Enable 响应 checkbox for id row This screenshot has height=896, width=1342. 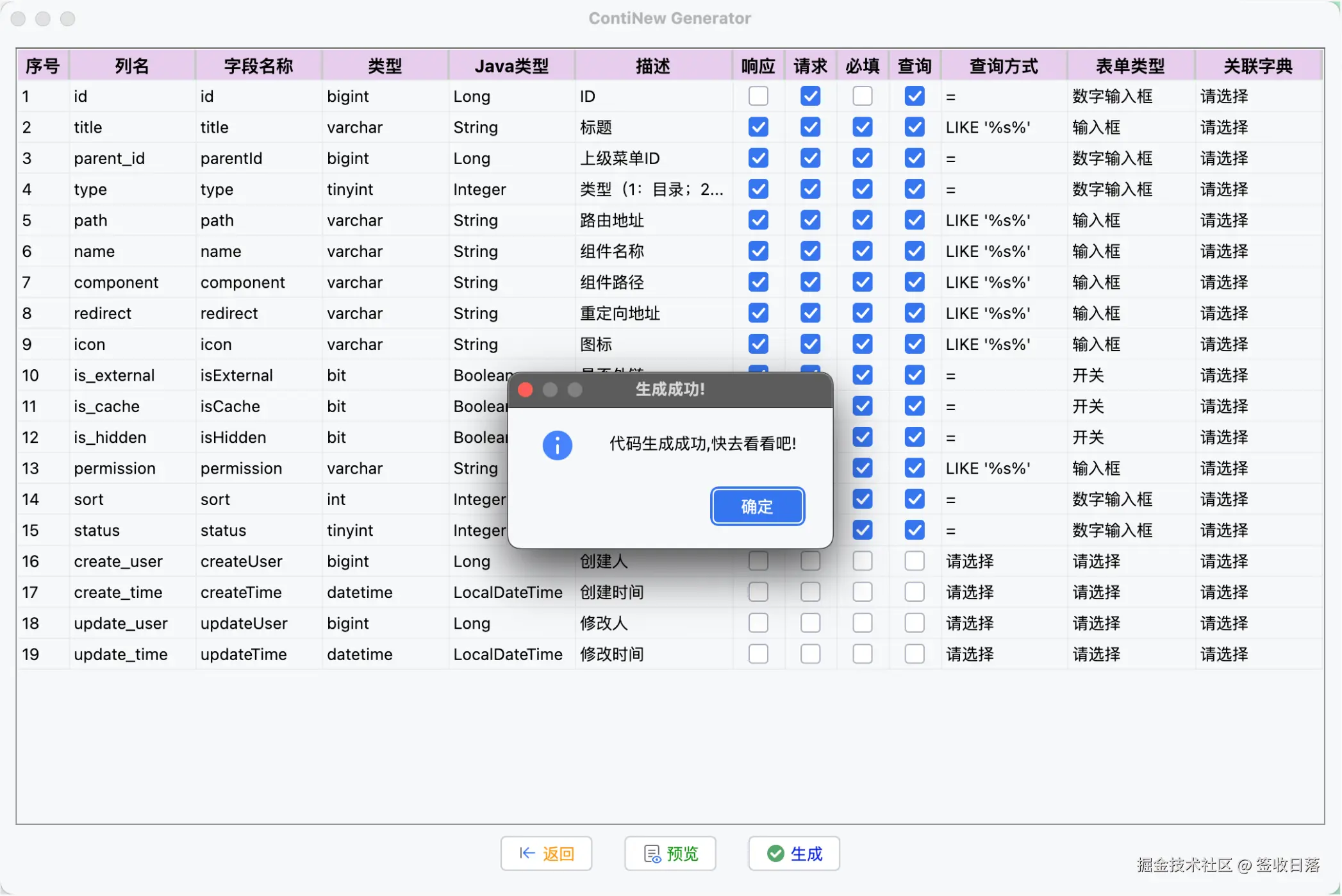[758, 96]
